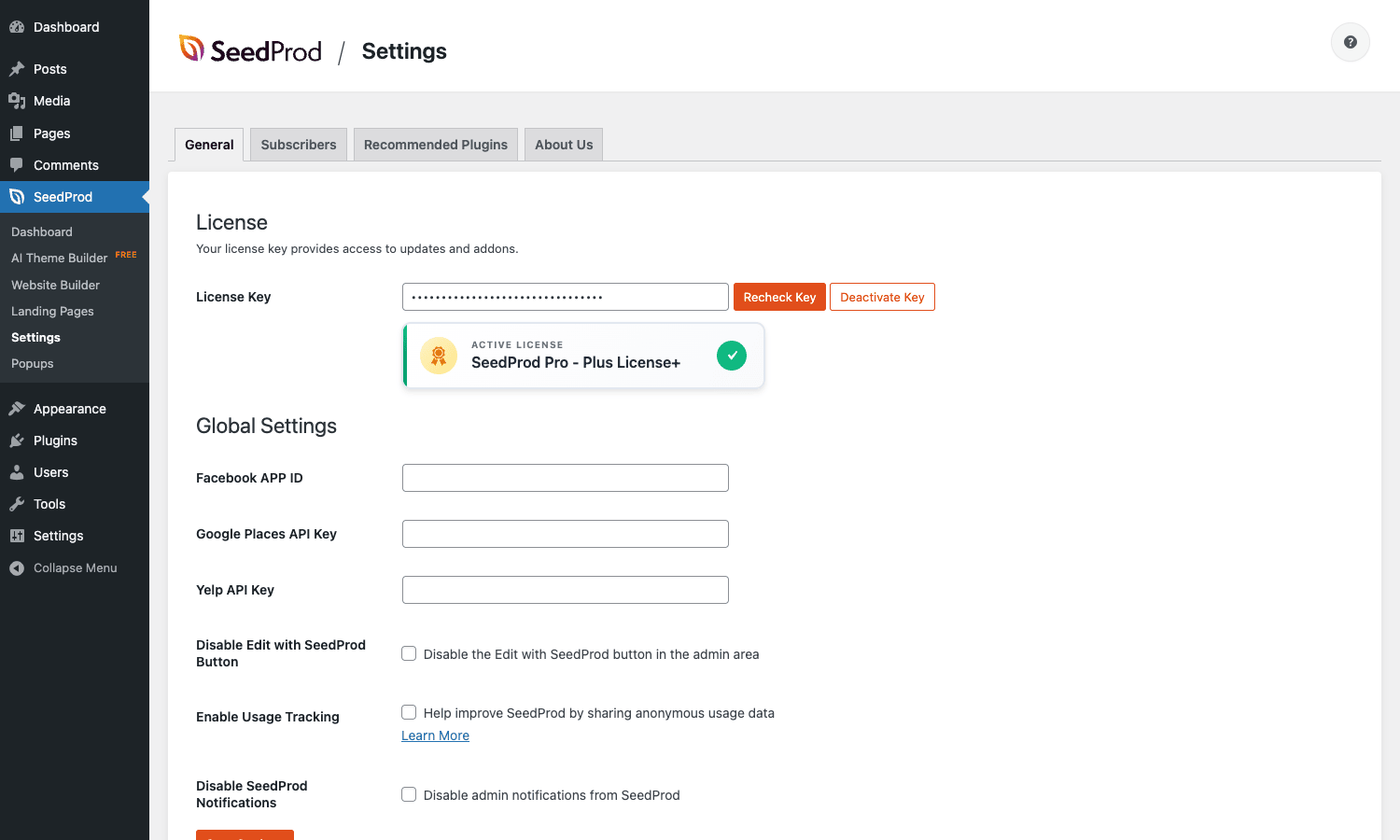Open help via question mark icon
The height and width of the screenshot is (840, 1400).
pyautogui.click(x=1350, y=42)
